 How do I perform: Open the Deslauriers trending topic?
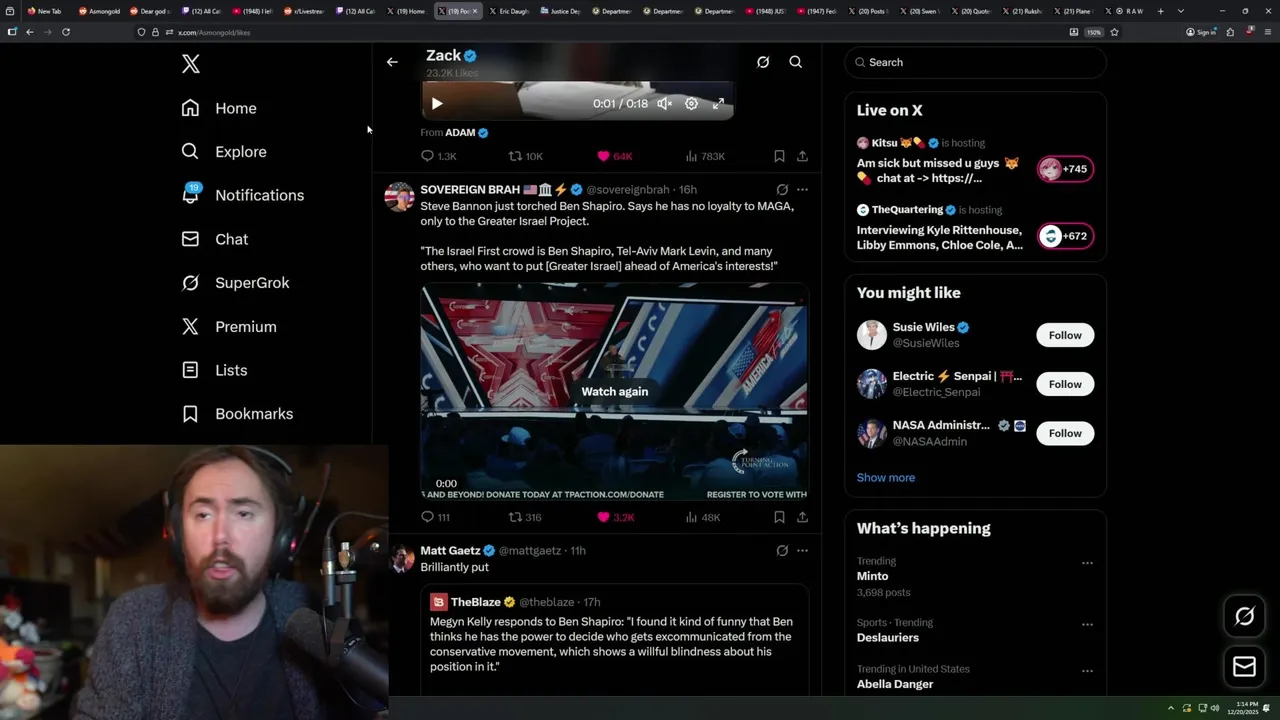pos(888,638)
